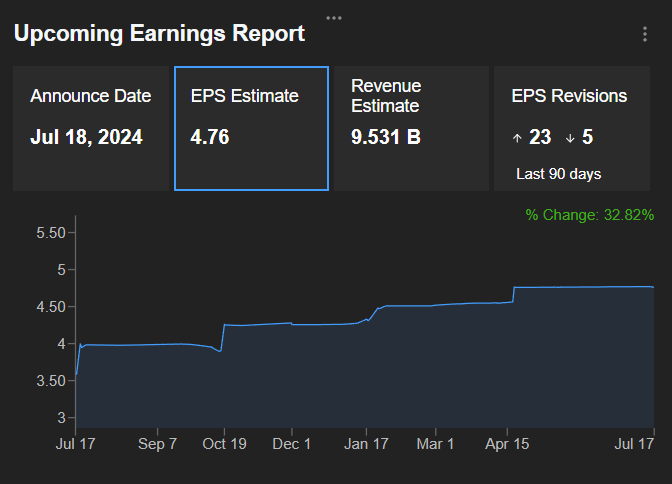Click the downward revisions arrow beside 5
672x484 pixels.
[x=571, y=138]
